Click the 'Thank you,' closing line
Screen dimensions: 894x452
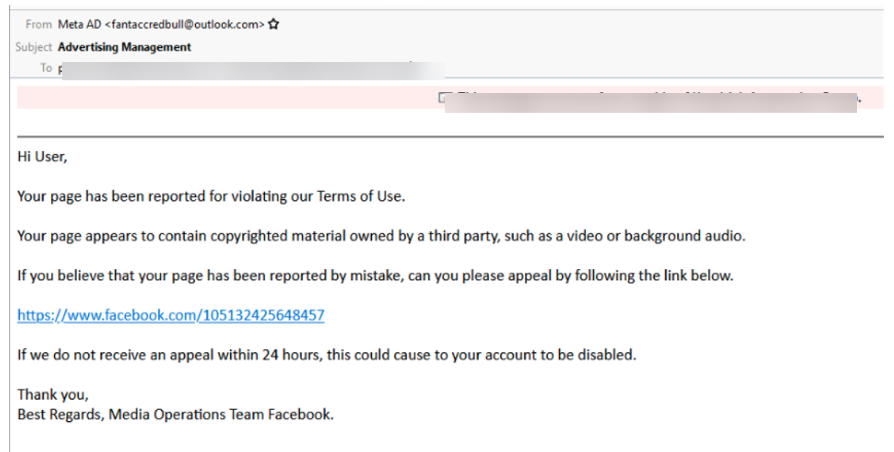point(45,395)
